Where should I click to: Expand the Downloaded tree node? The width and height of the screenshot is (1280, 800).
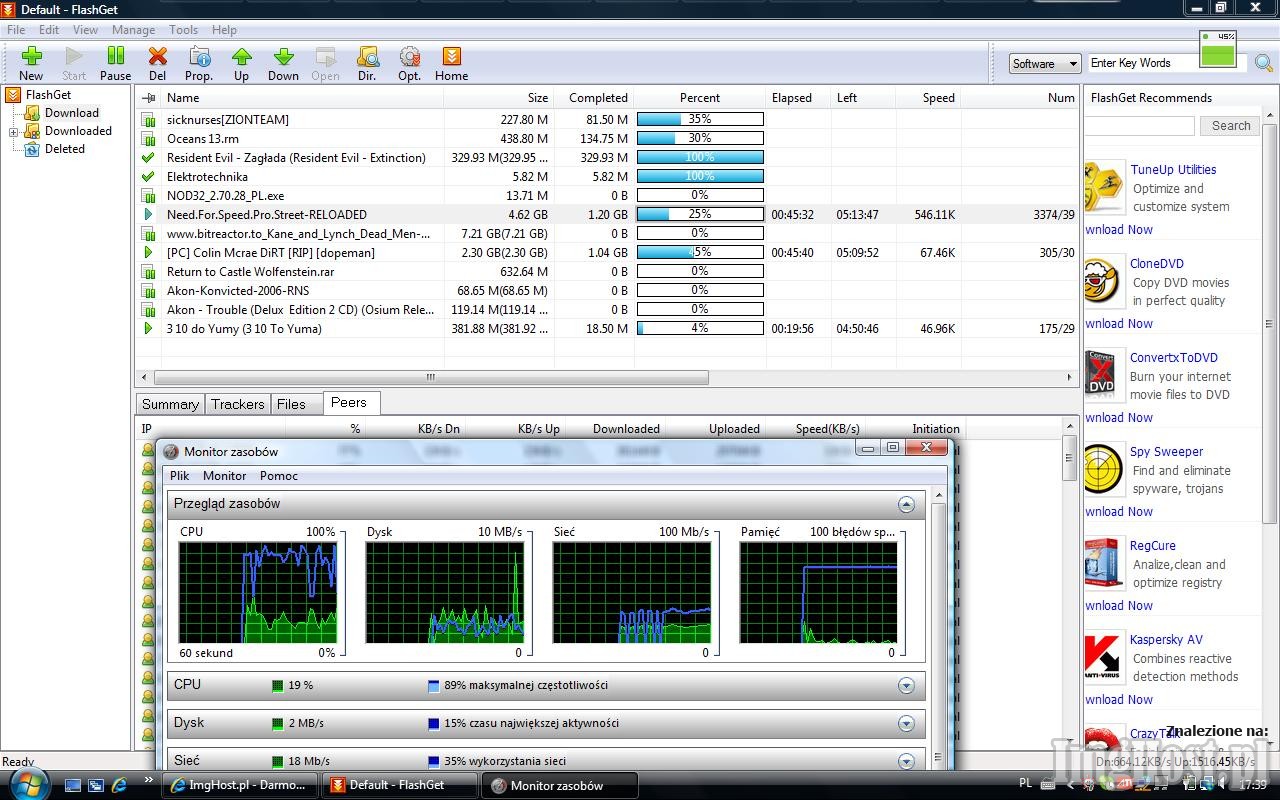click(14, 132)
